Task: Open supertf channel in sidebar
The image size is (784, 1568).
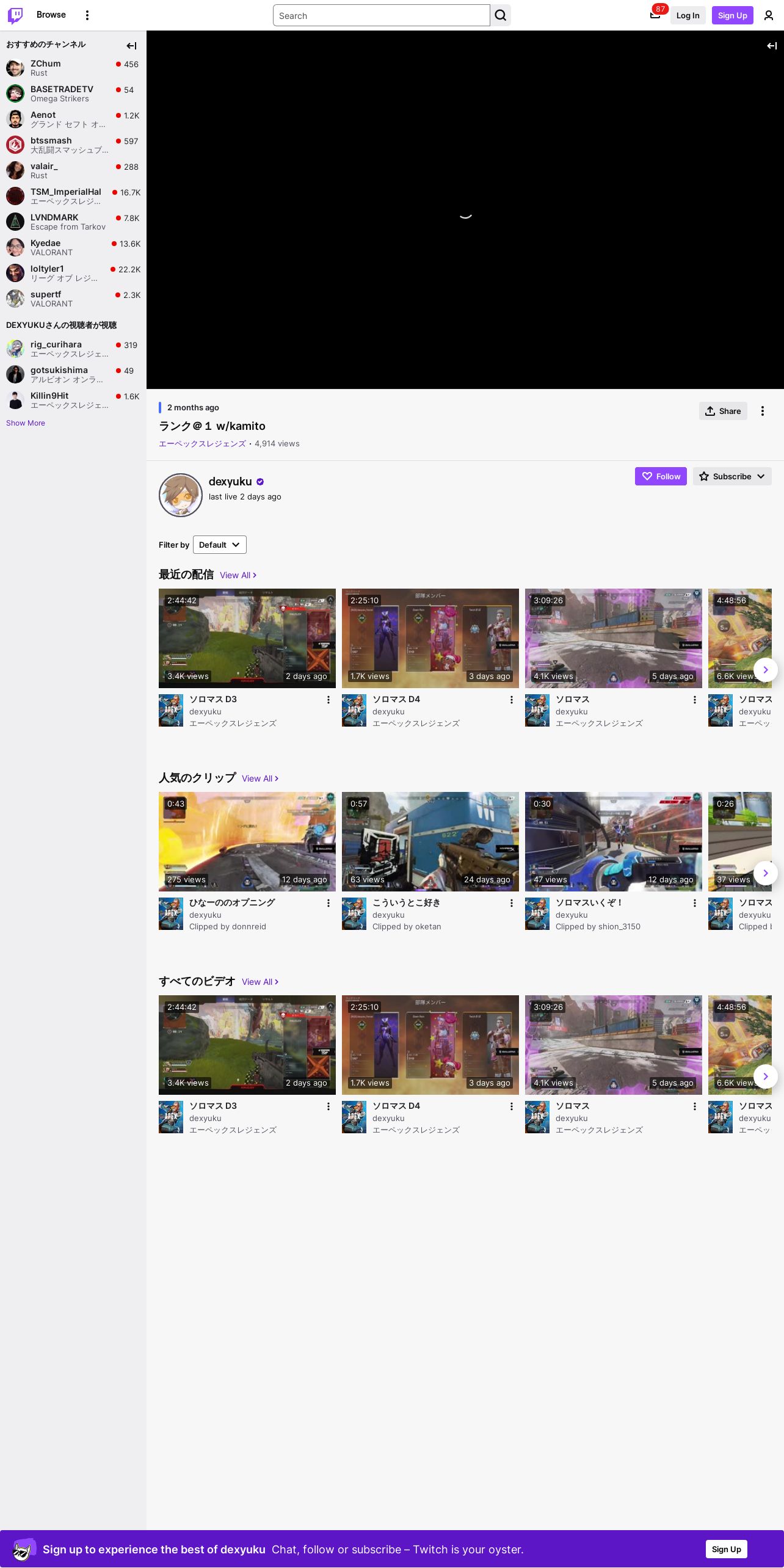Action: click(73, 299)
